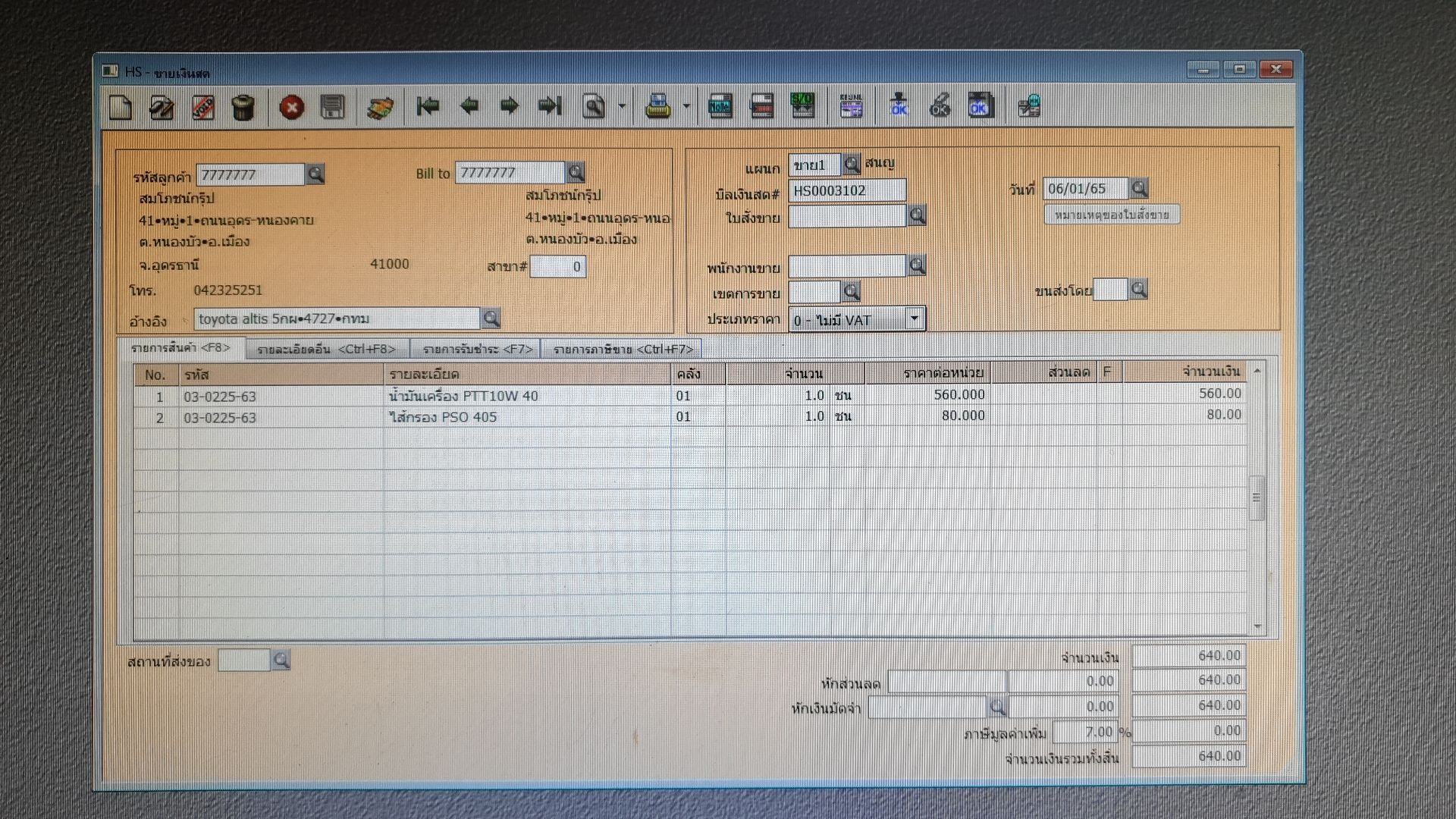Click the customer code field 7777777
The image size is (1456, 819).
(x=250, y=174)
